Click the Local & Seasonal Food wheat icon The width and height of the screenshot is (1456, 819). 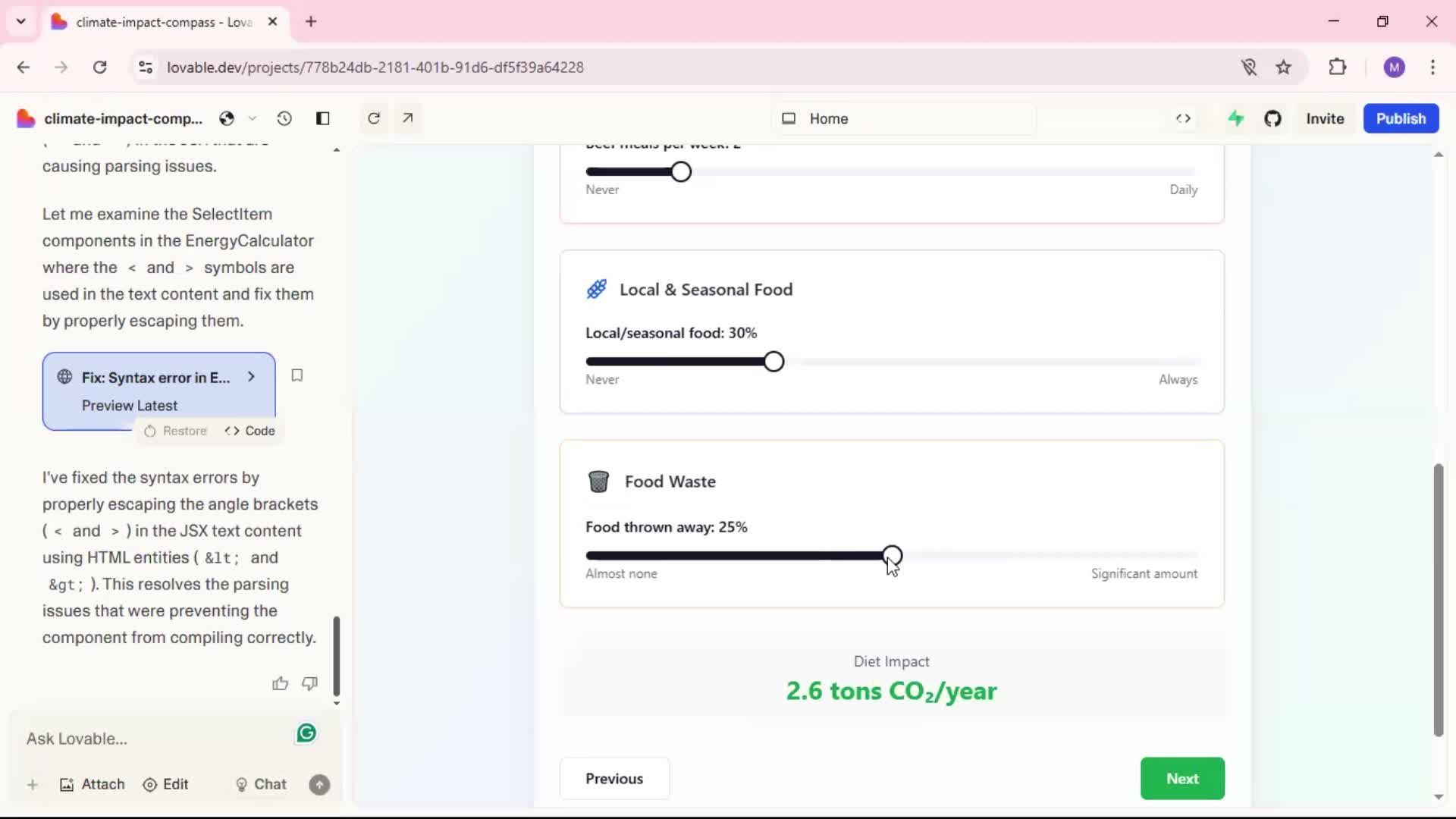(597, 289)
